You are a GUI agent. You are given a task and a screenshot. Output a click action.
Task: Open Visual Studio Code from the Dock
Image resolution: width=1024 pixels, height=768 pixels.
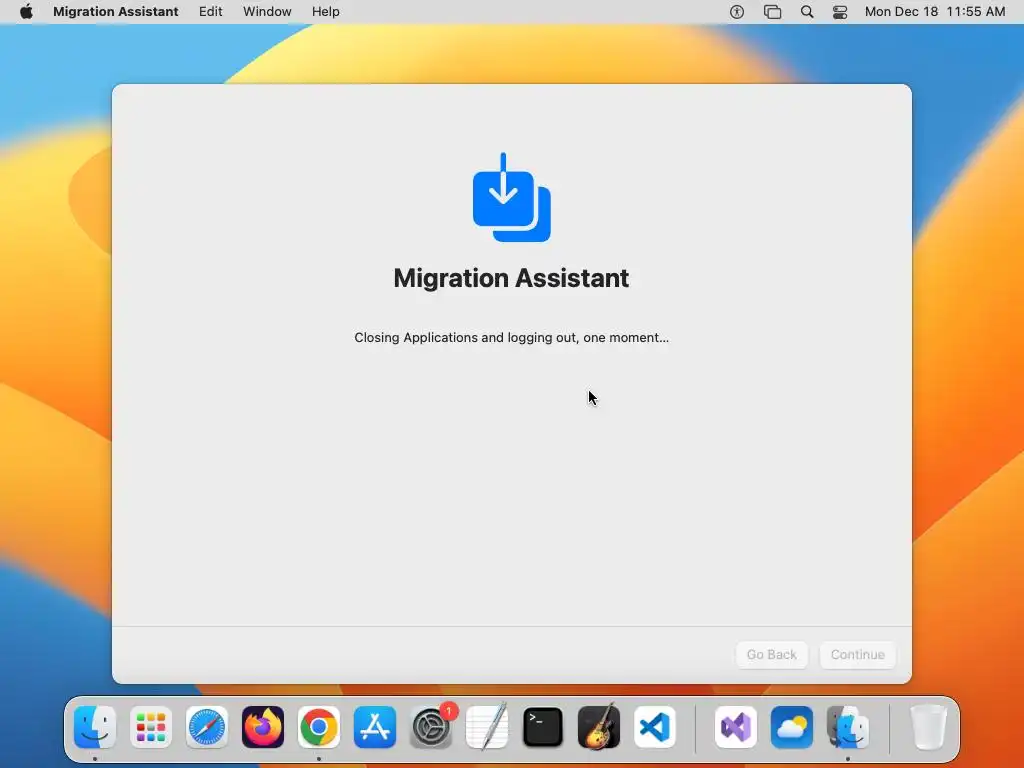coord(655,727)
